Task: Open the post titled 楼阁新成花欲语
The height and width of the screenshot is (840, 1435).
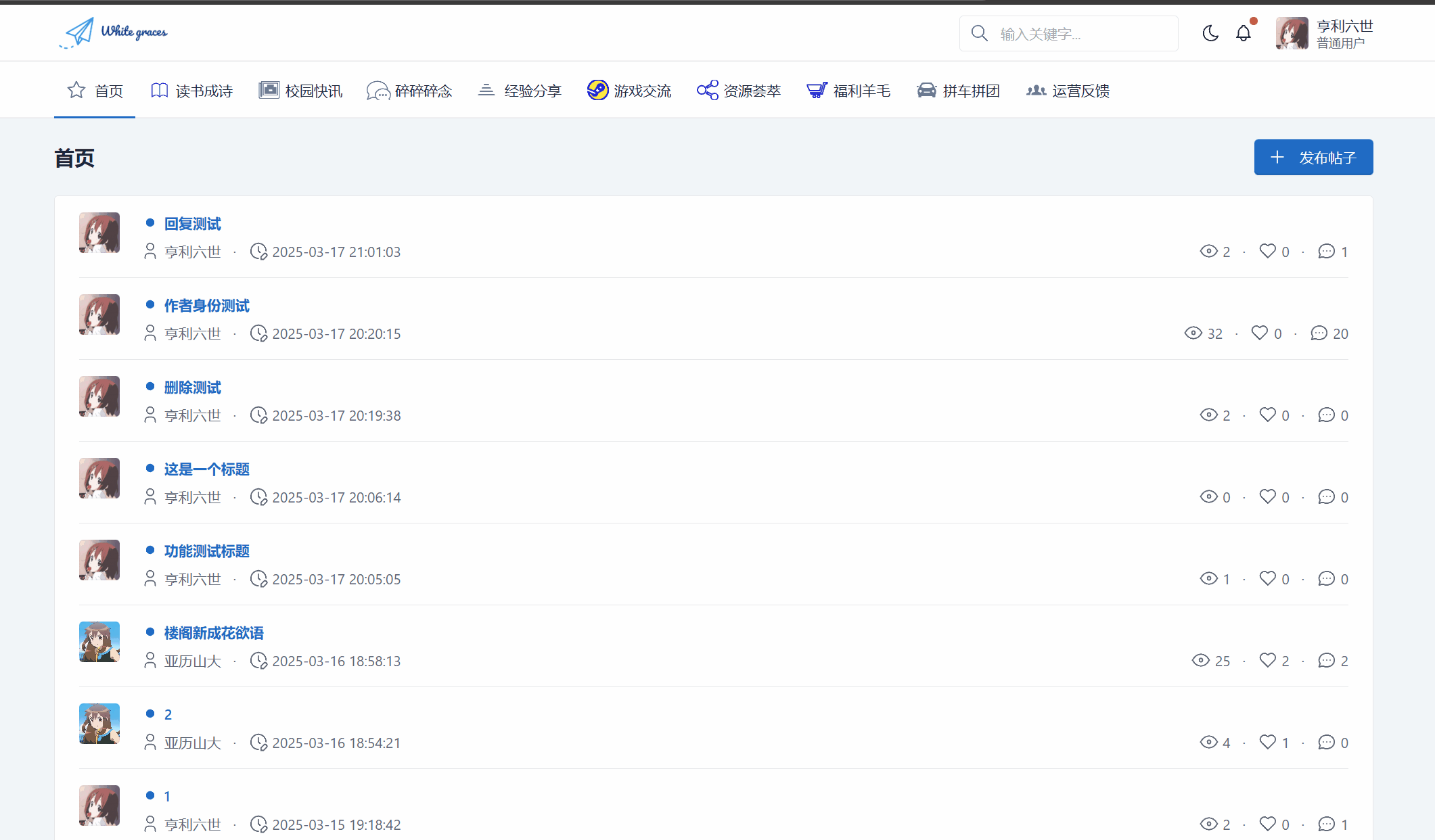Action: tap(214, 633)
